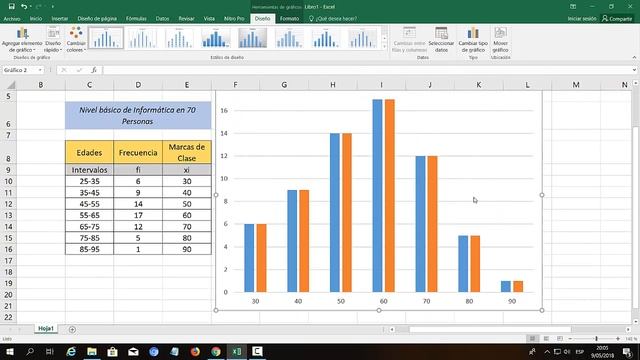Click the horizontal scrollbar
This screenshot has height=360, width=640.
pos(490,329)
